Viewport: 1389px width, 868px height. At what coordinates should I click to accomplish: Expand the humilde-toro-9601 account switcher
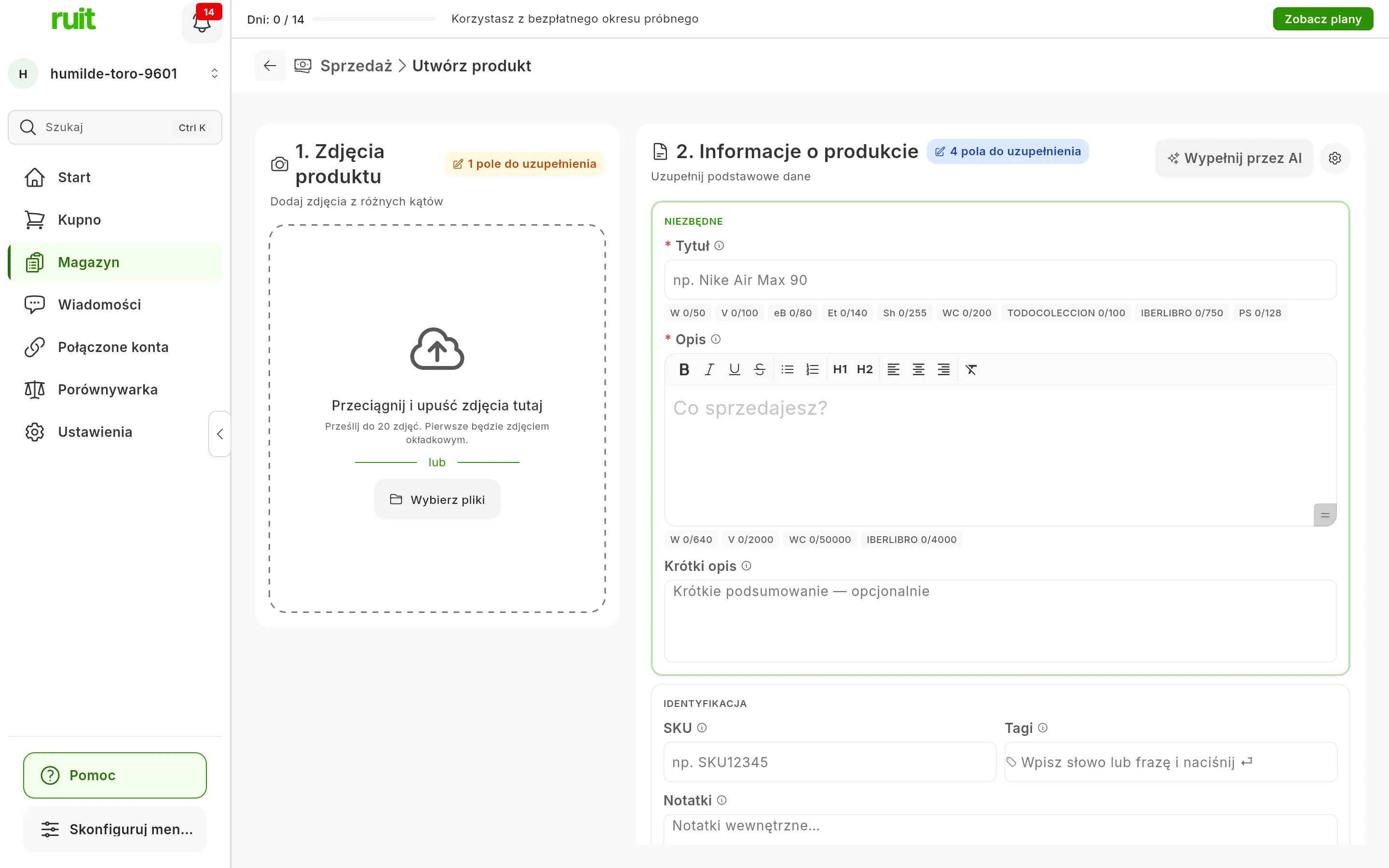(115, 73)
